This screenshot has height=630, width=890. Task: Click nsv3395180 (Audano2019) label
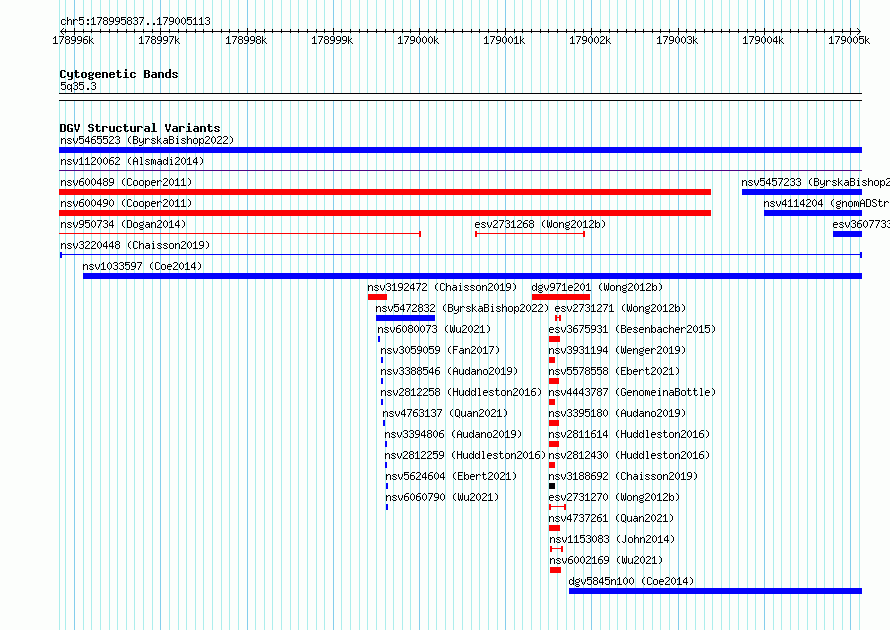[617, 413]
